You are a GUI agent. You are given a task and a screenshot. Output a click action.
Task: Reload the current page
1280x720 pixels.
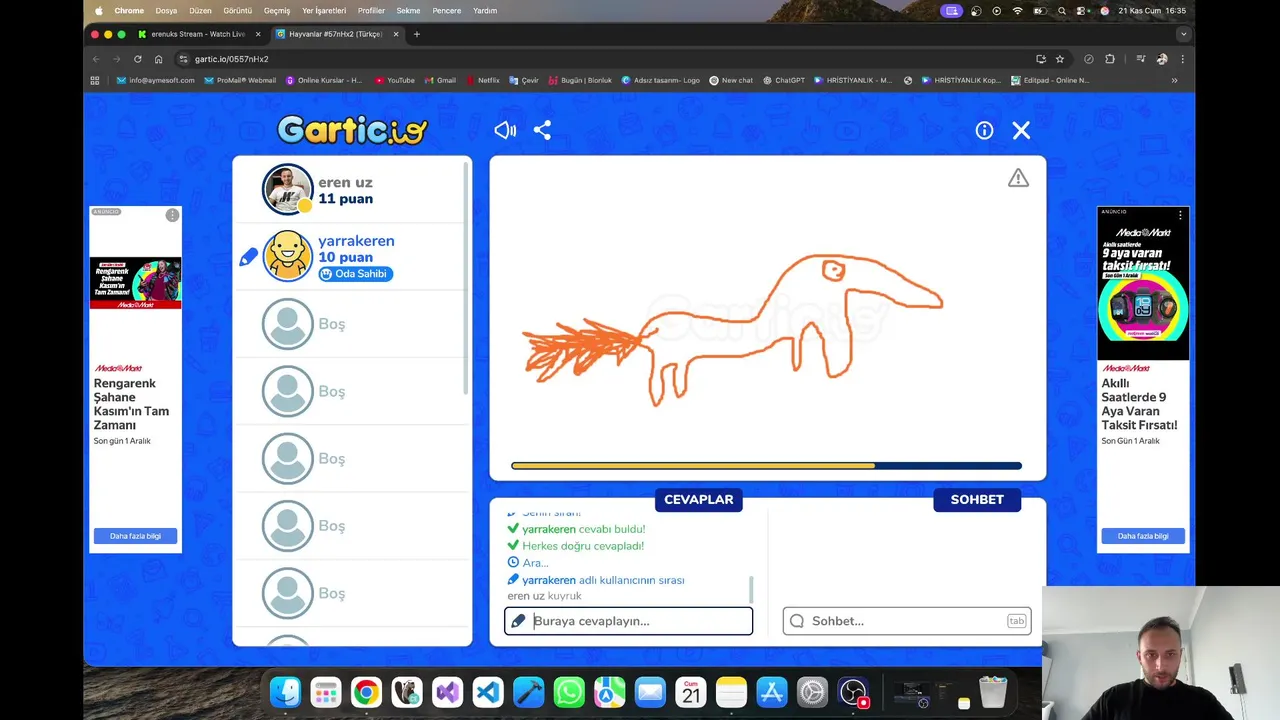(137, 59)
